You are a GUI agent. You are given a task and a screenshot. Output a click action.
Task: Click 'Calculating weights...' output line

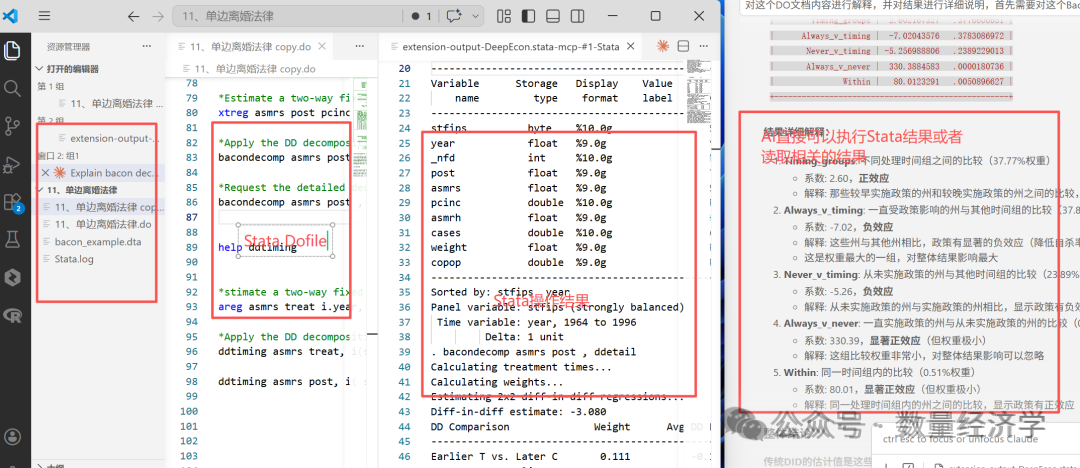pyautogui.click(x=497, y=381)
